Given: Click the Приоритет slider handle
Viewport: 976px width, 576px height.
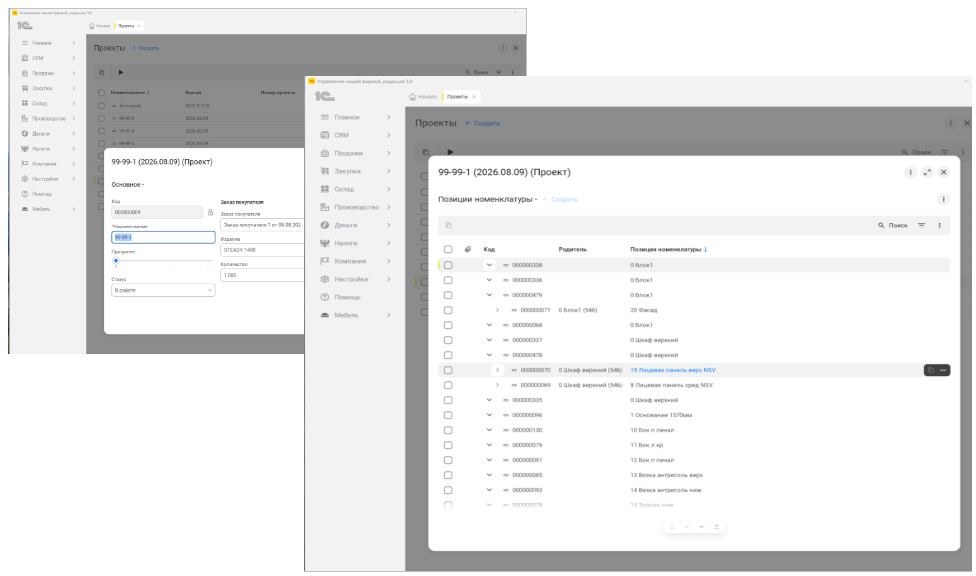Looking at the screenshot, I should pos(116,261).
